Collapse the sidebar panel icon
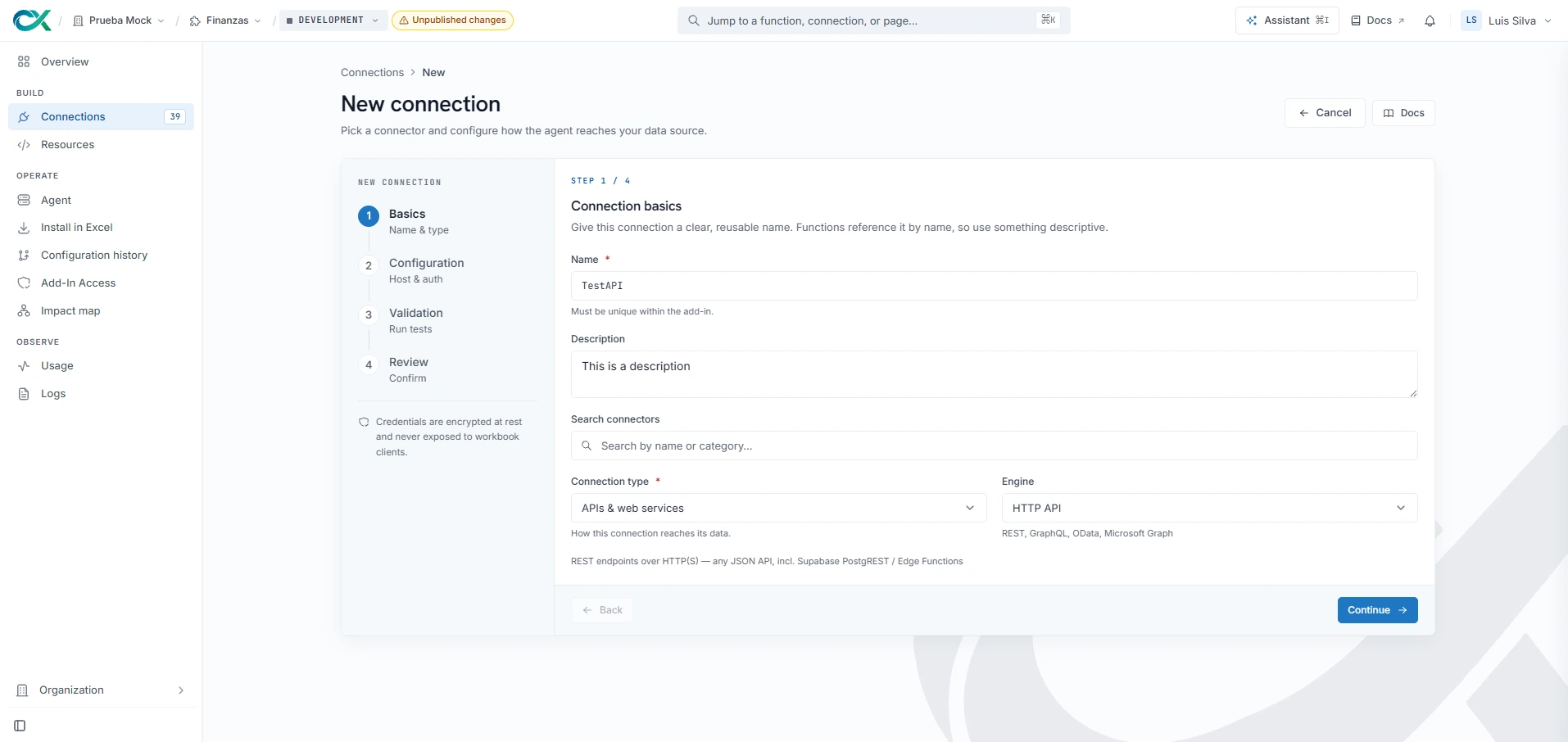 click(20, 726)
